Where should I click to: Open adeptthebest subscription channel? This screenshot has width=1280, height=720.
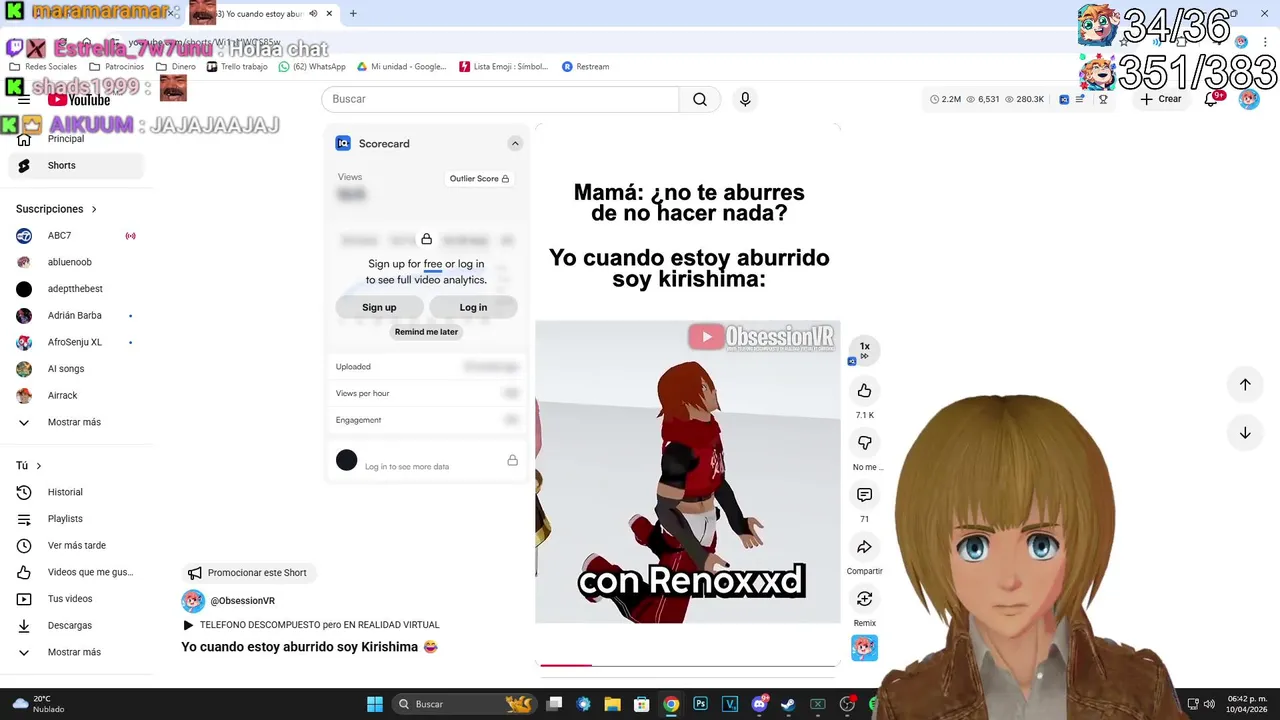75,289
